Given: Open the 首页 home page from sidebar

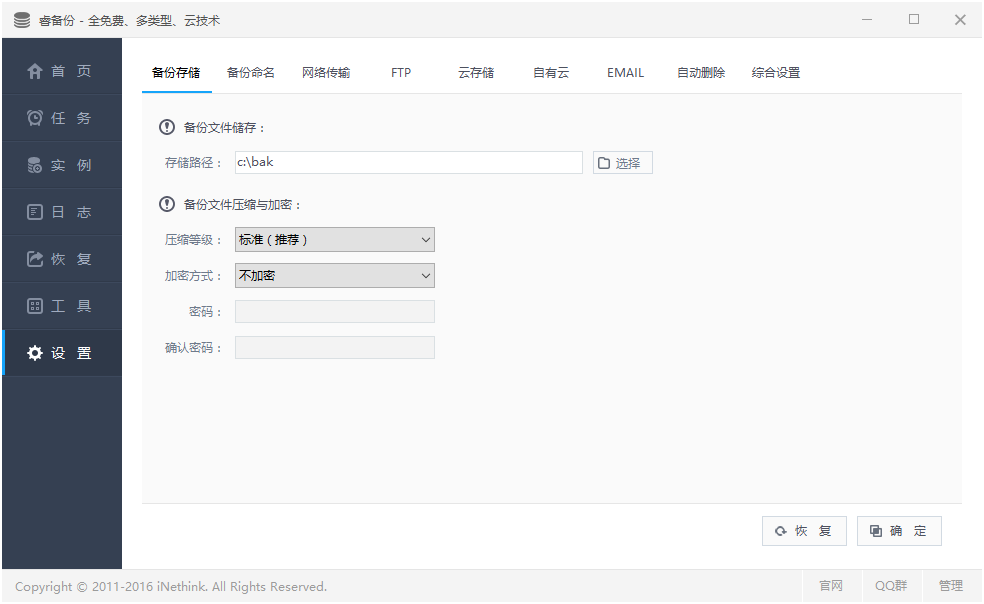Looking at the screenshot, I should click(x=62, y=71).
